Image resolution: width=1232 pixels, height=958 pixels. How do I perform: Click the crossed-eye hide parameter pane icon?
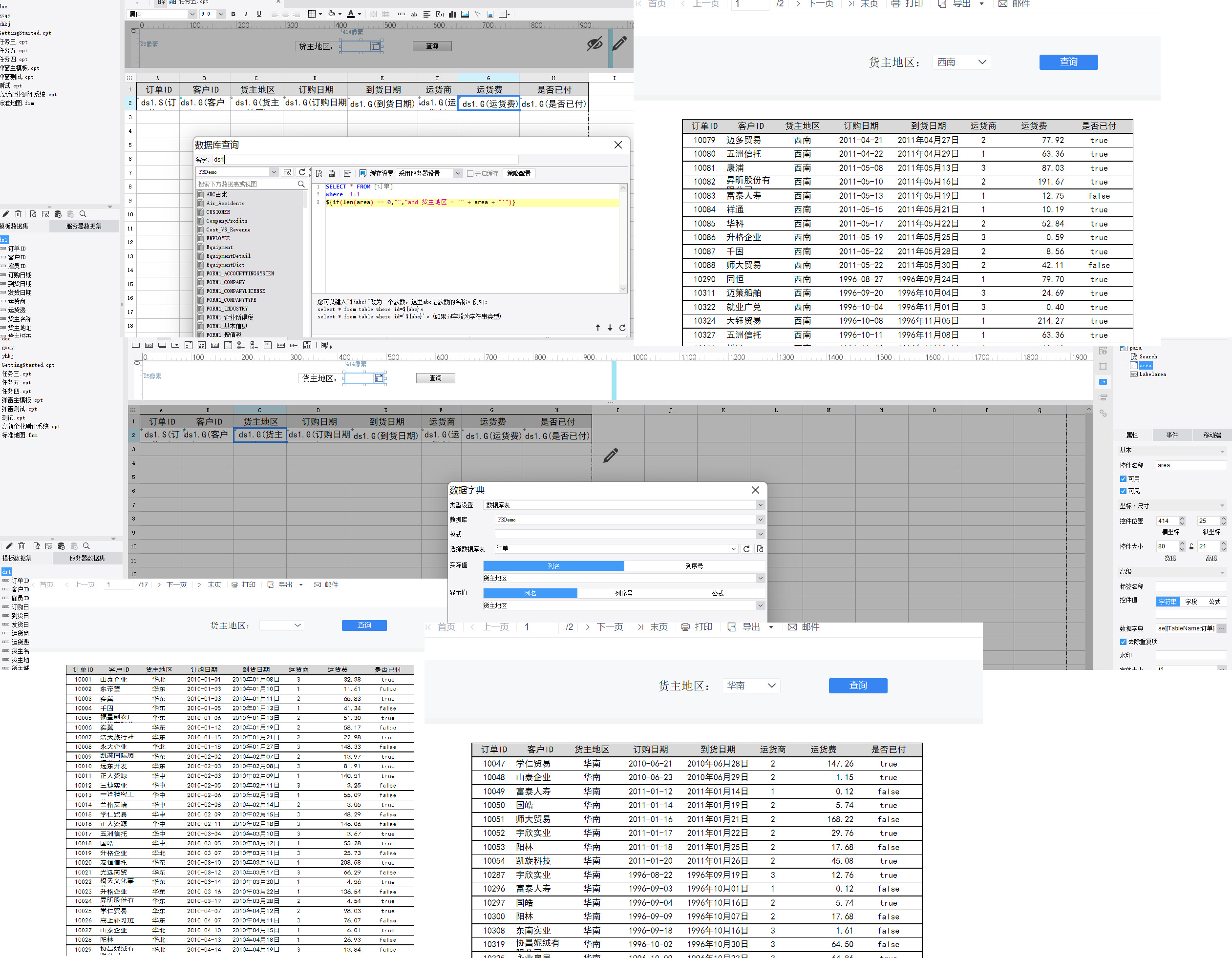point(594,44)
